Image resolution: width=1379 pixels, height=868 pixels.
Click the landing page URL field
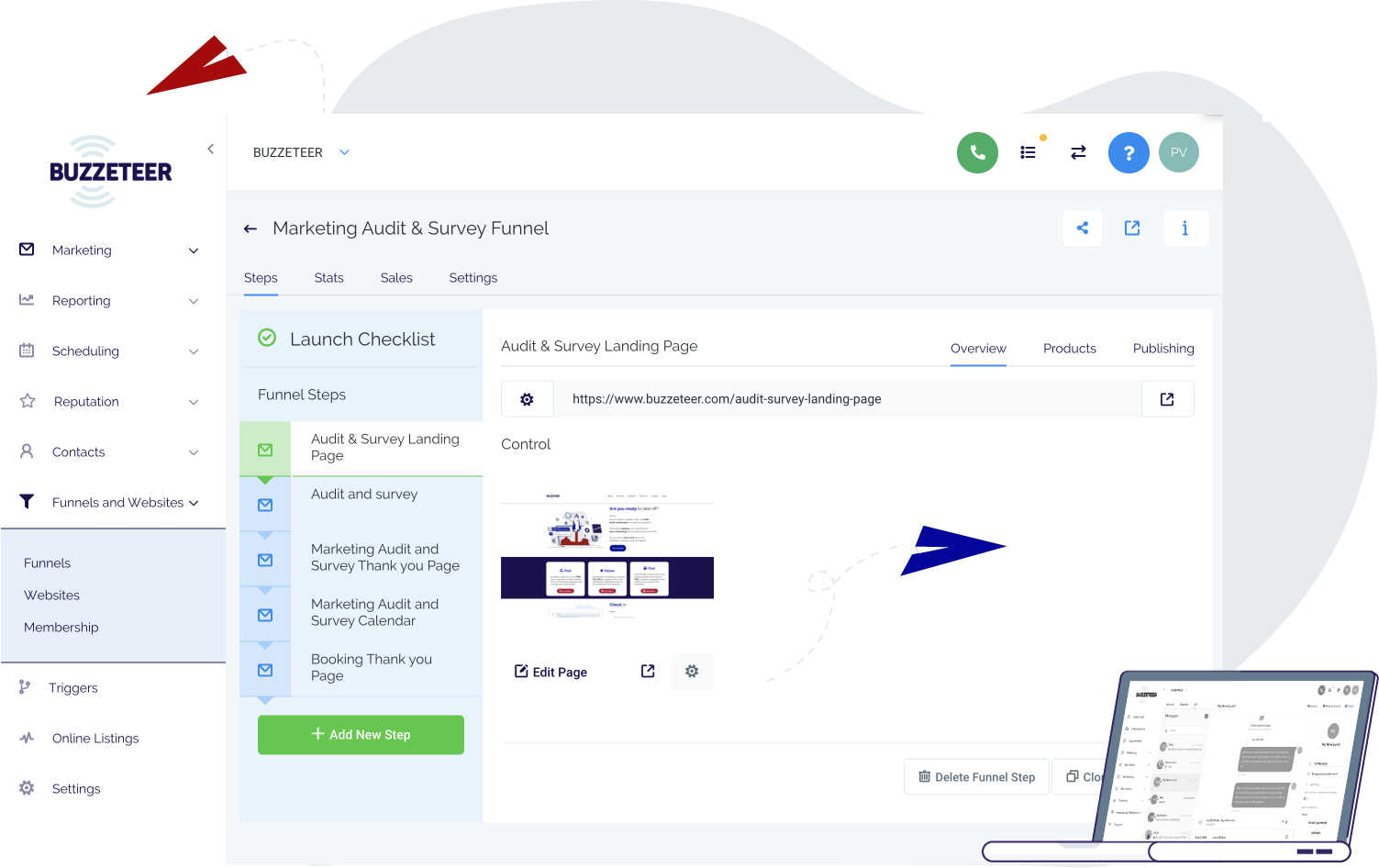[x=848, y=399]
